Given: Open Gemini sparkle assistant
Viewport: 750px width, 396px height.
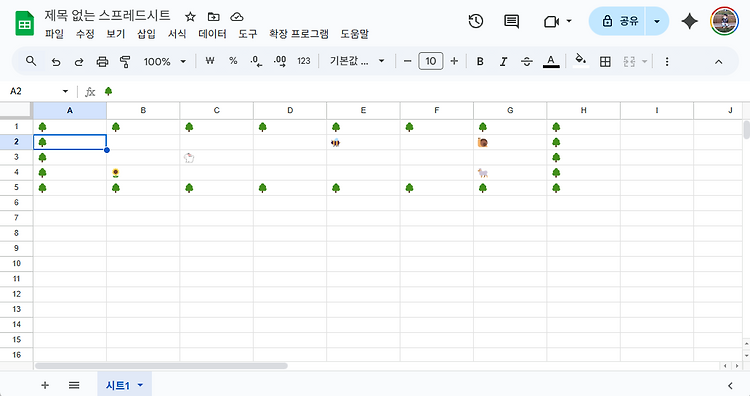Looking at the screenshot, I should tap(689, 21).
